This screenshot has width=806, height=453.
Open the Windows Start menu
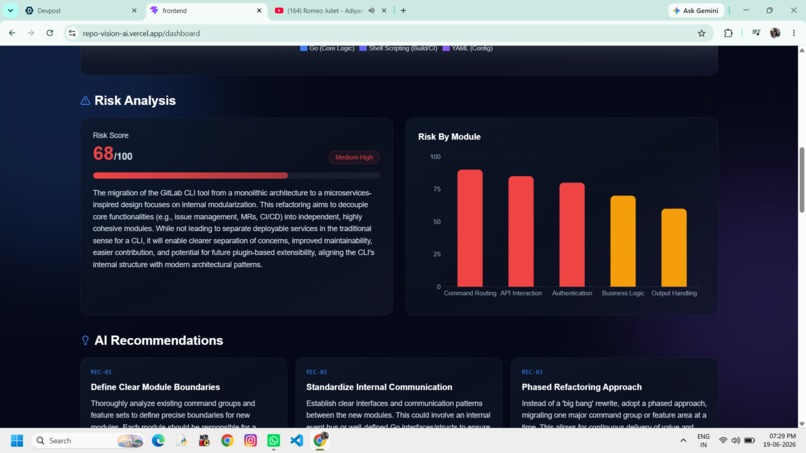(17, 441)
